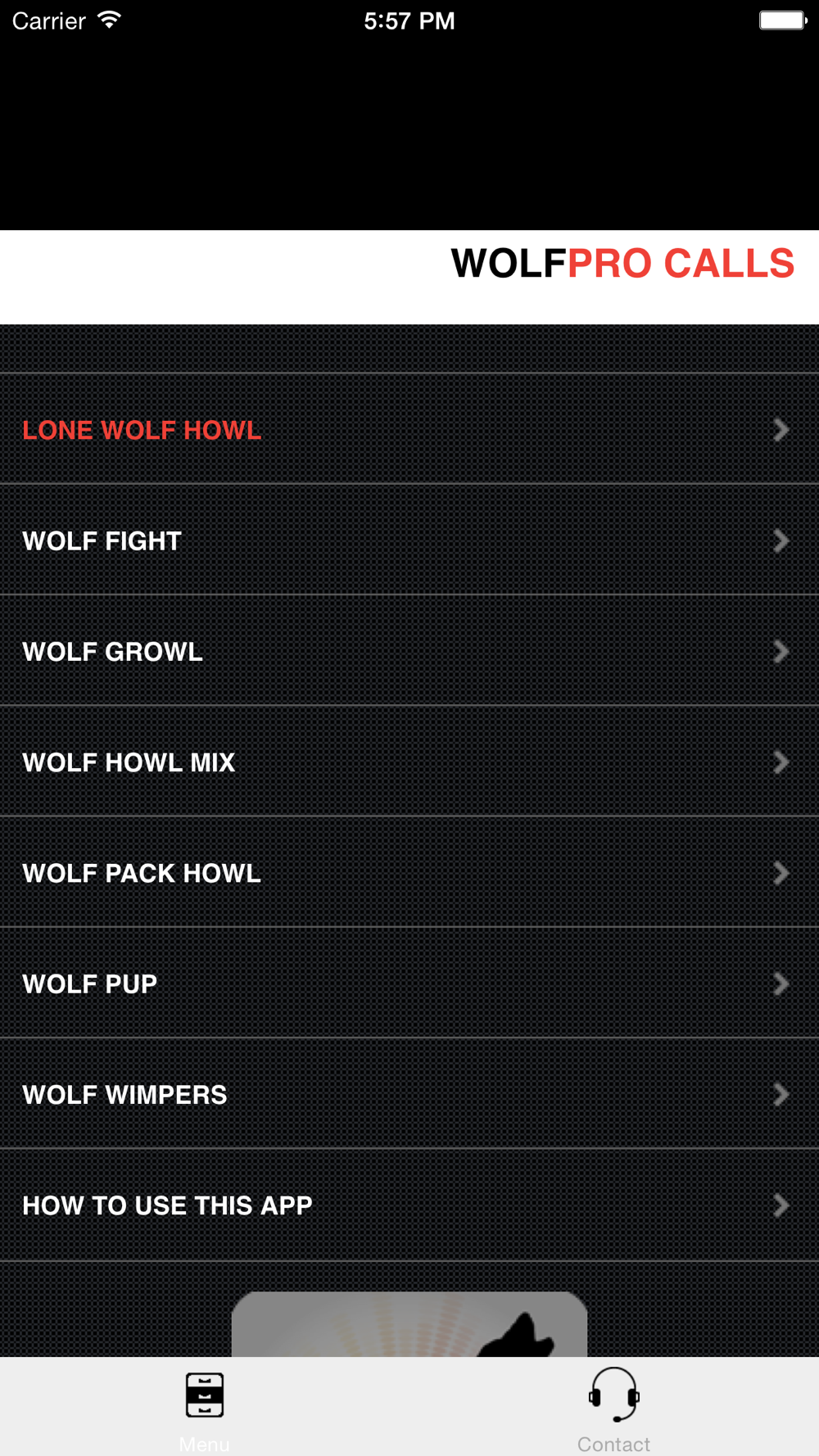Select the Wolf Fight sound entry
819x1456 pixels.
409,540
